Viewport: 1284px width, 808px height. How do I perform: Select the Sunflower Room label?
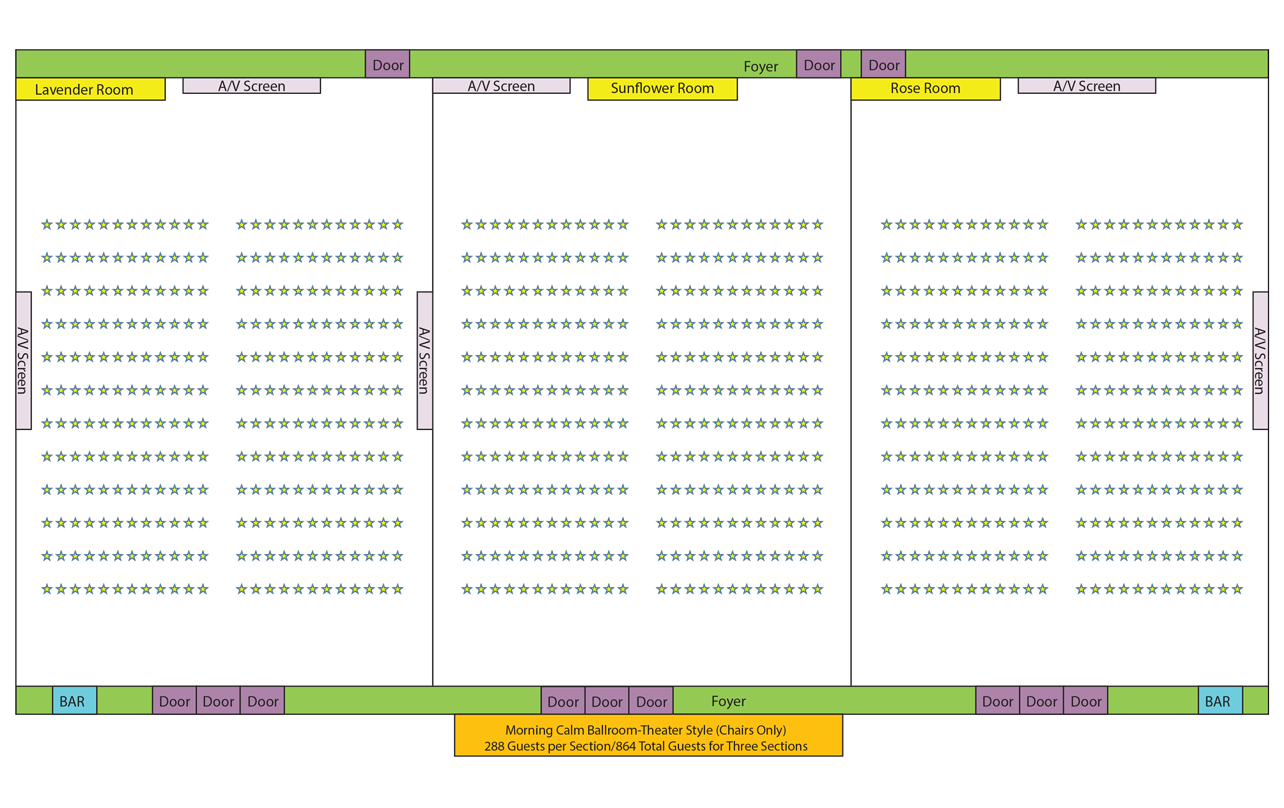pyautogui.click(x=662, y=88)
